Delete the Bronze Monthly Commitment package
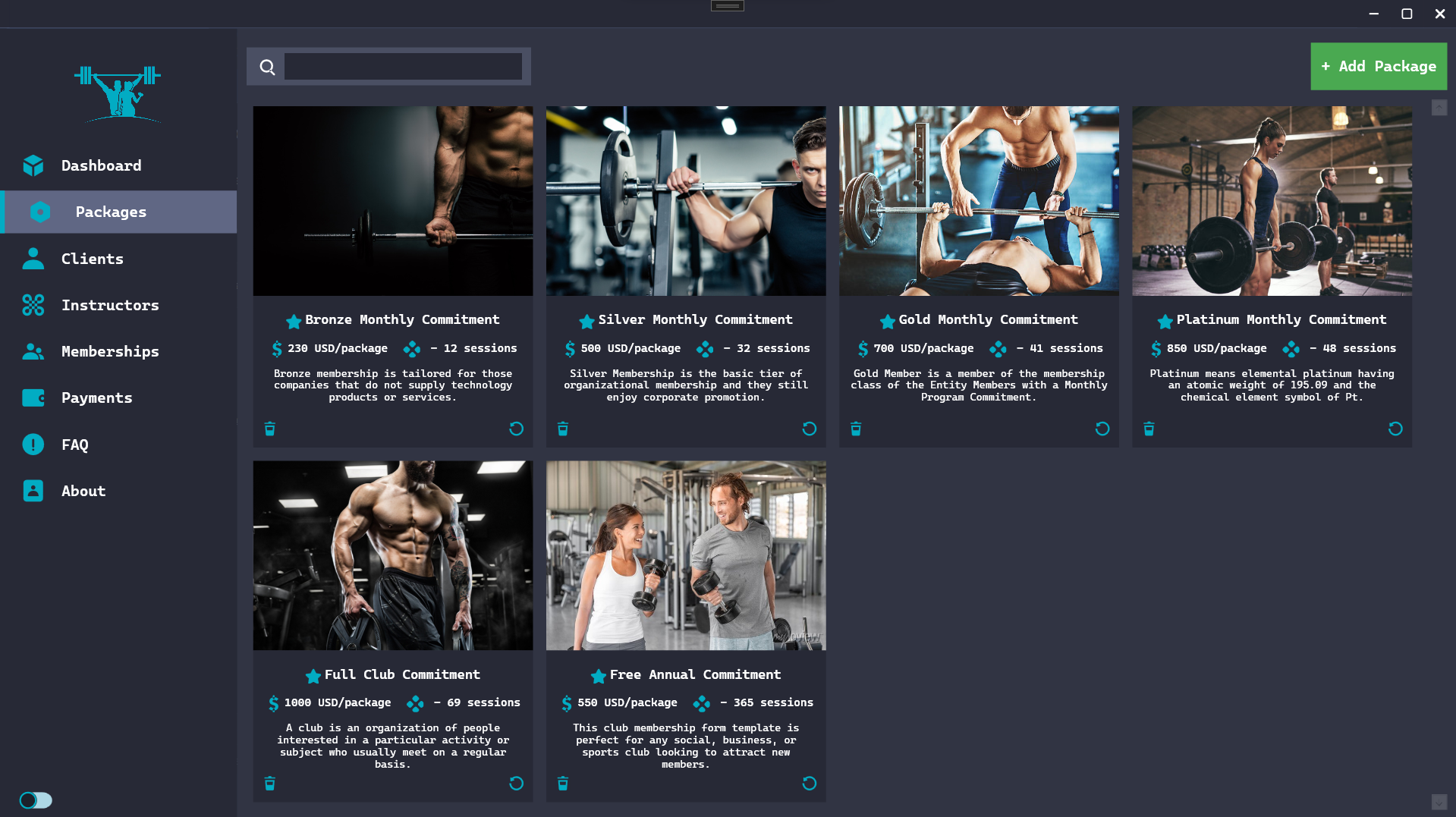This screenshot has width=1456, height=817. coord(269,429)
